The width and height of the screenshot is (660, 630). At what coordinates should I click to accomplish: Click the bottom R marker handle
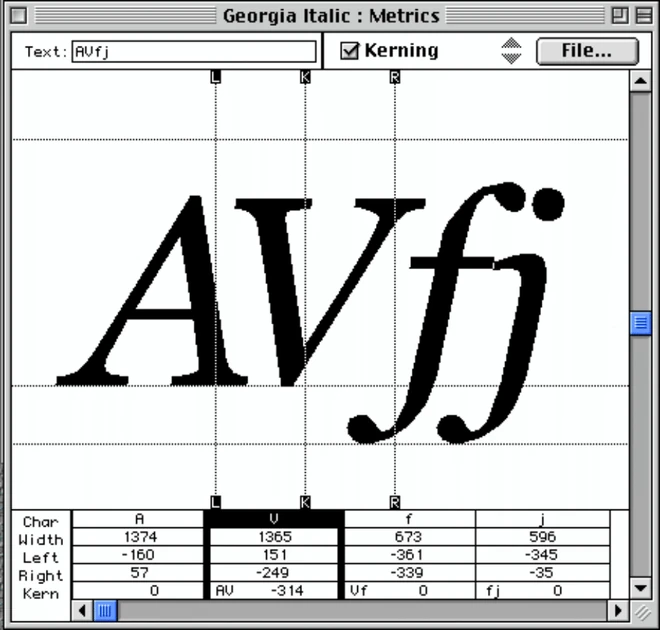tap(395, 502)
